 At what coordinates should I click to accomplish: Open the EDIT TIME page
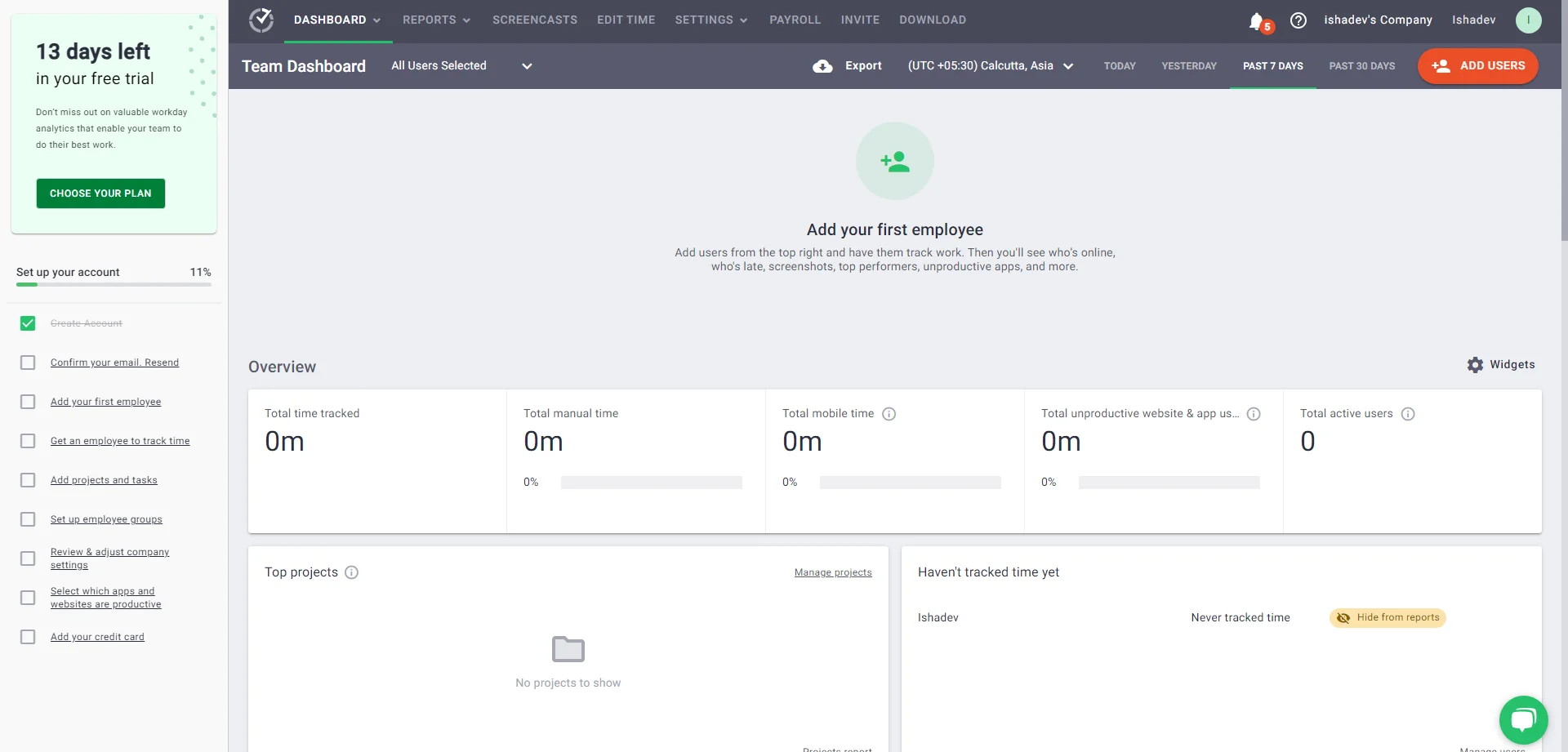(626, 20)
